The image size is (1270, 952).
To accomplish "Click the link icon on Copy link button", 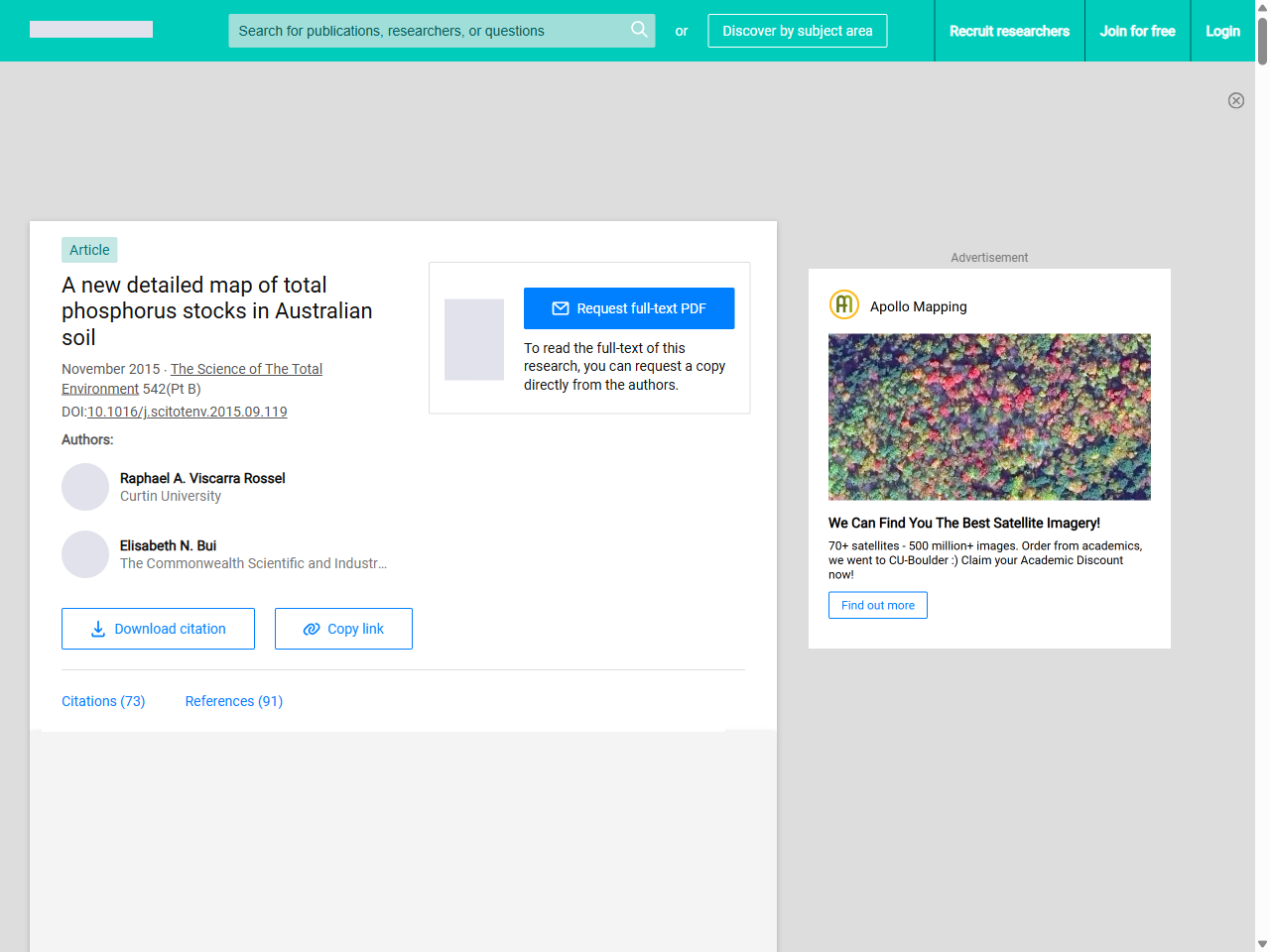I will (311, 629).
